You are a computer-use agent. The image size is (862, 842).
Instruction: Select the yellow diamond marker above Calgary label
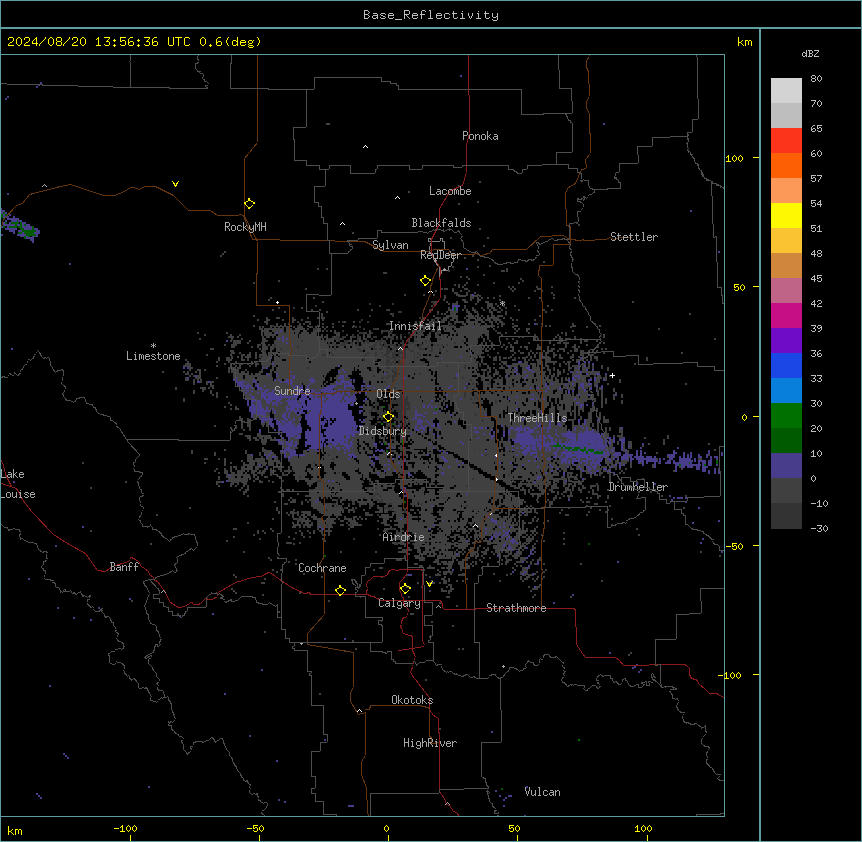click(x=405, y=589)
